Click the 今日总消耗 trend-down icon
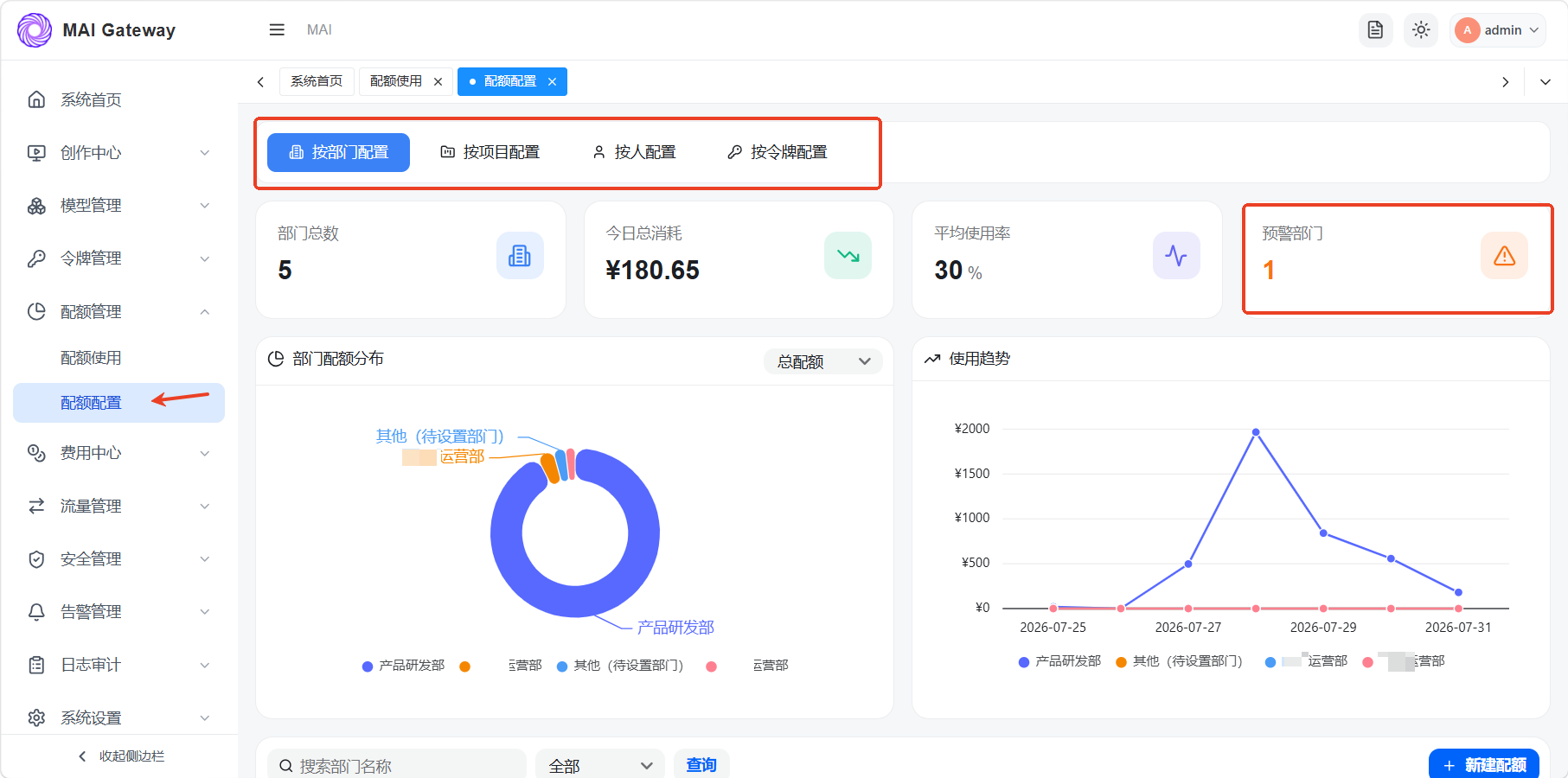 coord(848,256)
